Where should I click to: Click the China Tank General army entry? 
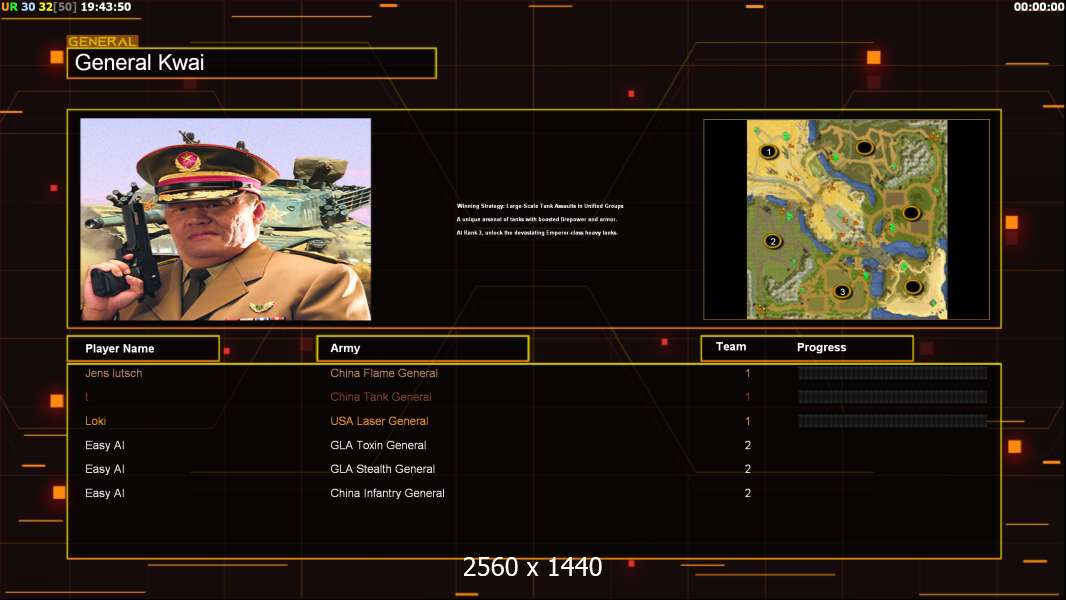click(381, 397)
